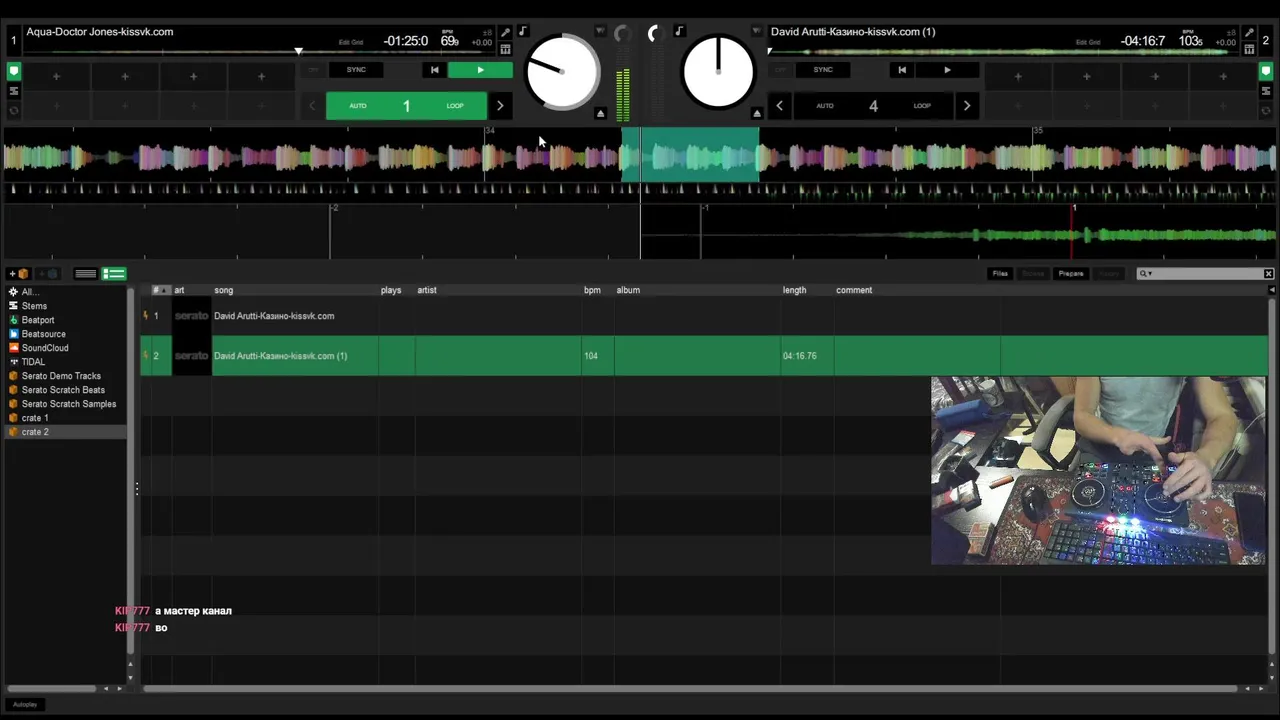
Task: Play deck 1 track
Action: coord(480,70)
